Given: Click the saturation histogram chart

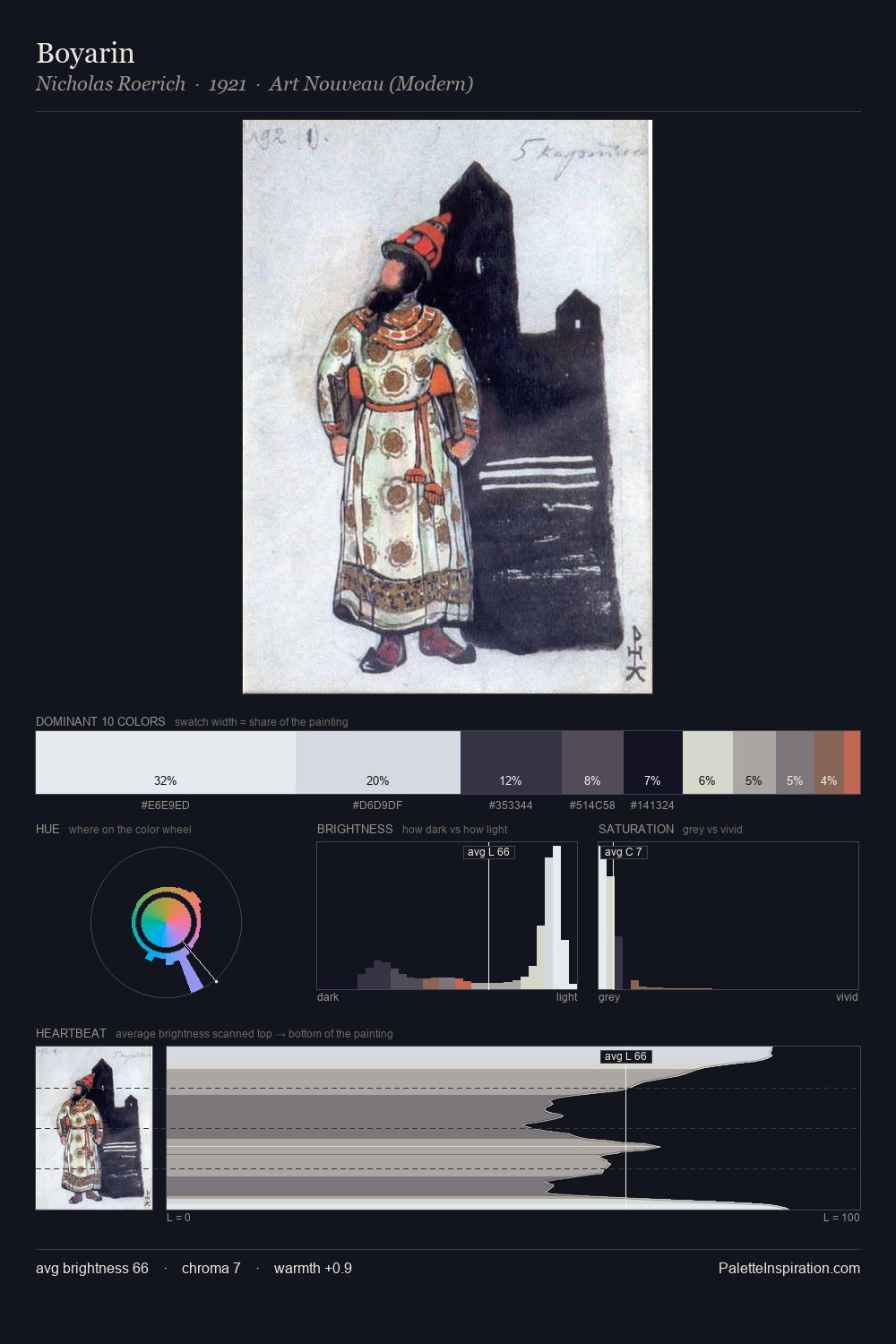Looking at the screenshot, I should click(728, 916).
